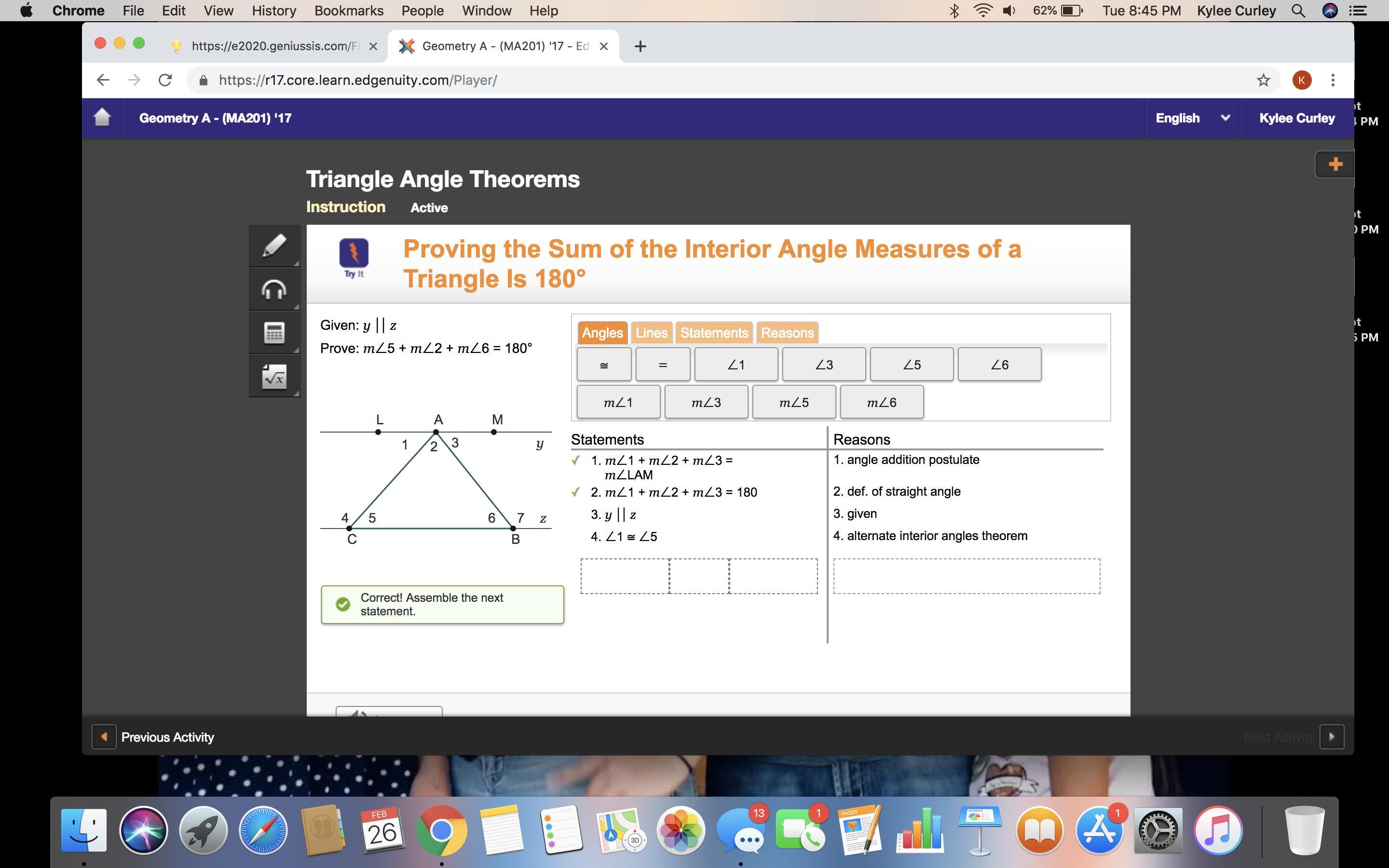
Task: Open Chrome three-dot menu
Action: pyautogui.click(x=1333, y=81)
